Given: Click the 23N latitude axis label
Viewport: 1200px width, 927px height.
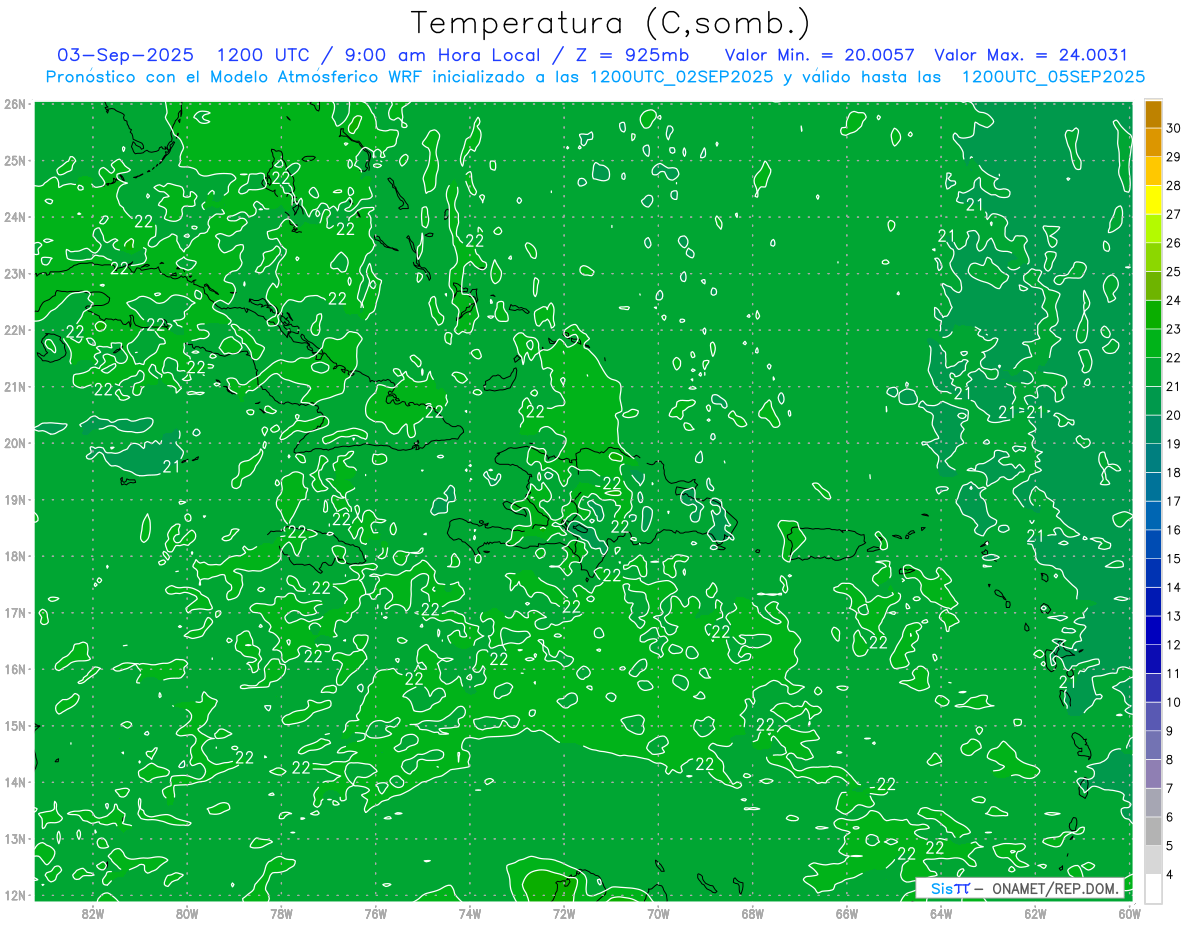Looking at the screenshot, I should [x=15, y=274].
